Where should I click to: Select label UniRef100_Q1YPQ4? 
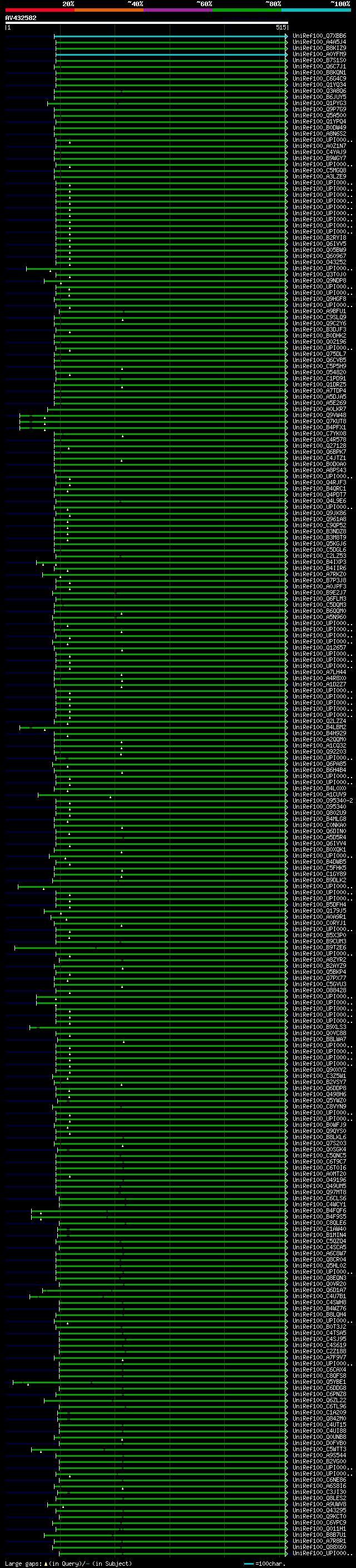pyautogui.click(x=319, y=122)
